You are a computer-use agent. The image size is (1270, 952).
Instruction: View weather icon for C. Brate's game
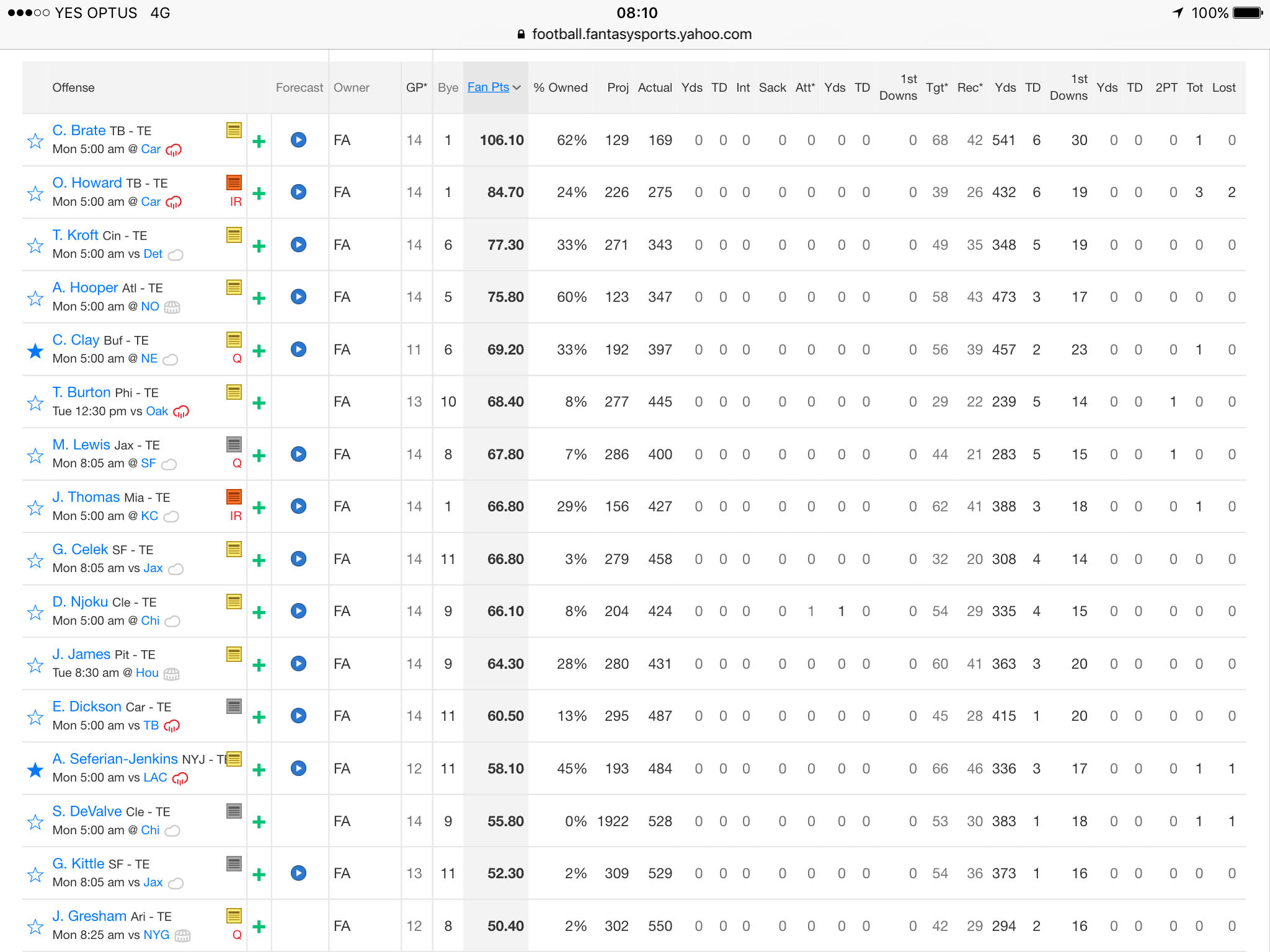tap(174, 150)
